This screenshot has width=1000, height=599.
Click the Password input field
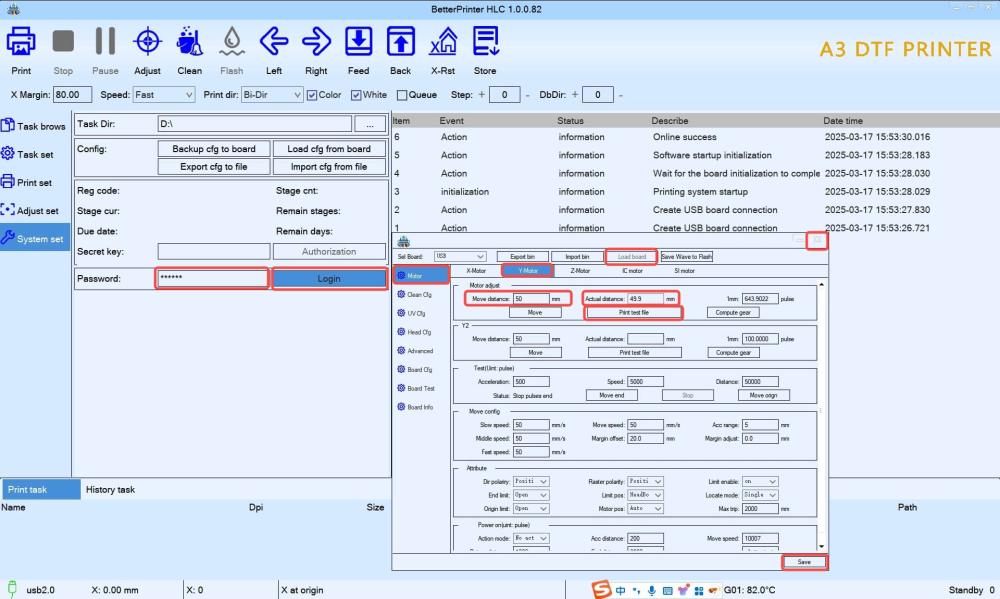click(212, 279)
